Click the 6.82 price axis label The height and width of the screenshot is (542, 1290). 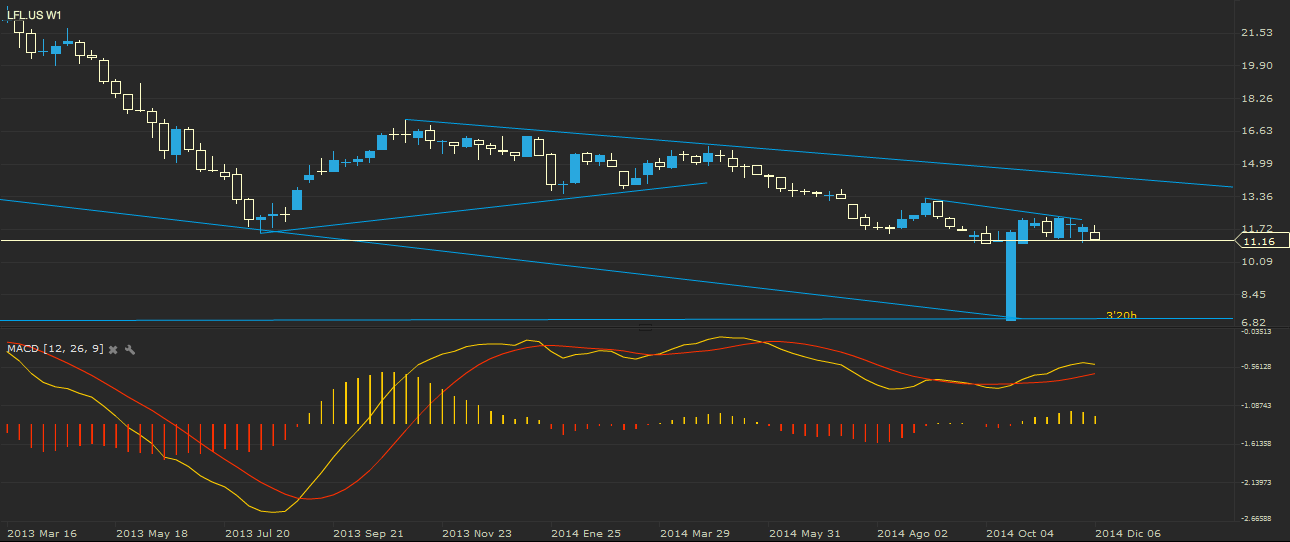point(1256,324)
